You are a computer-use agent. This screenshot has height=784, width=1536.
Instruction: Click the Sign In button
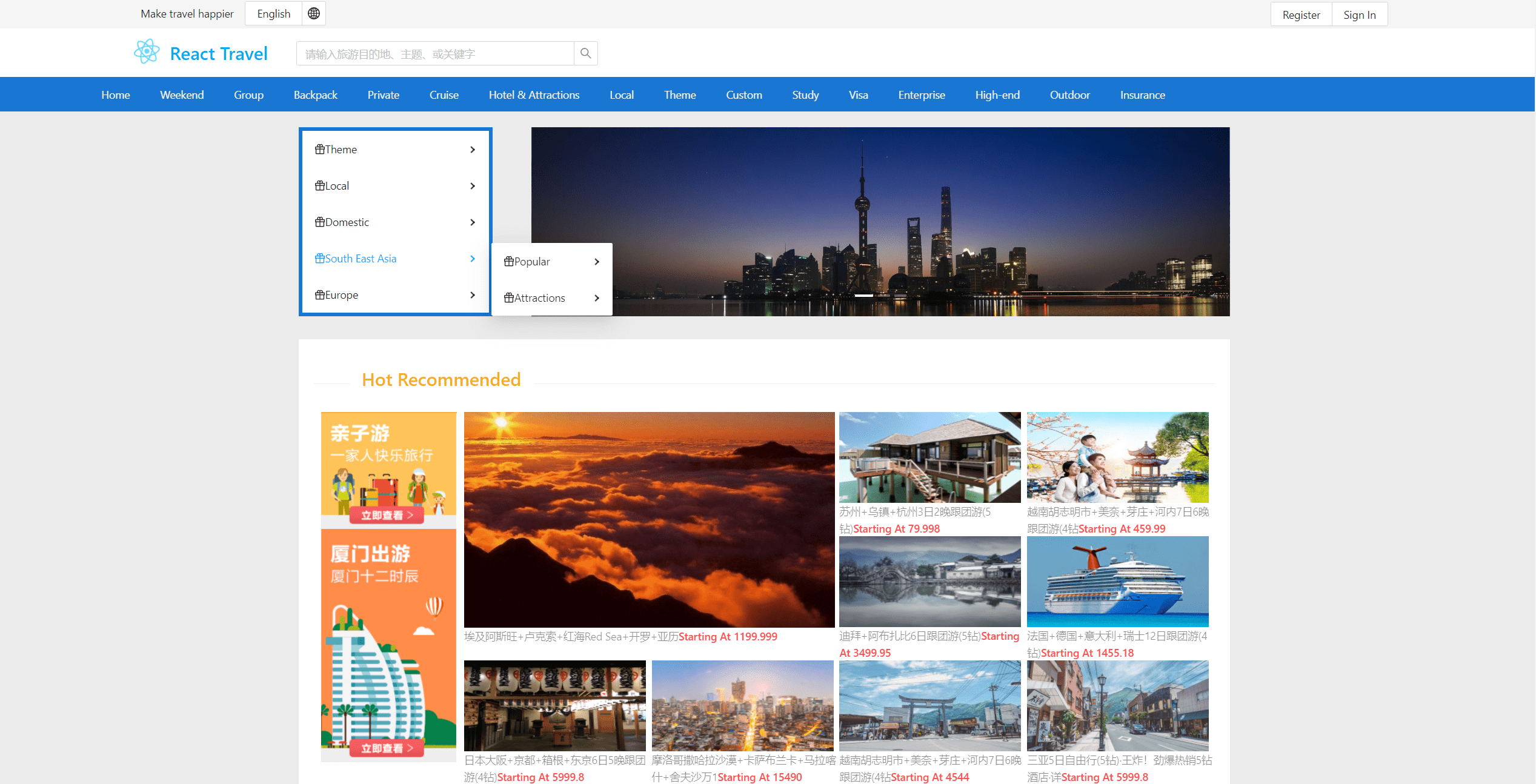click(x=1359, y=14)
